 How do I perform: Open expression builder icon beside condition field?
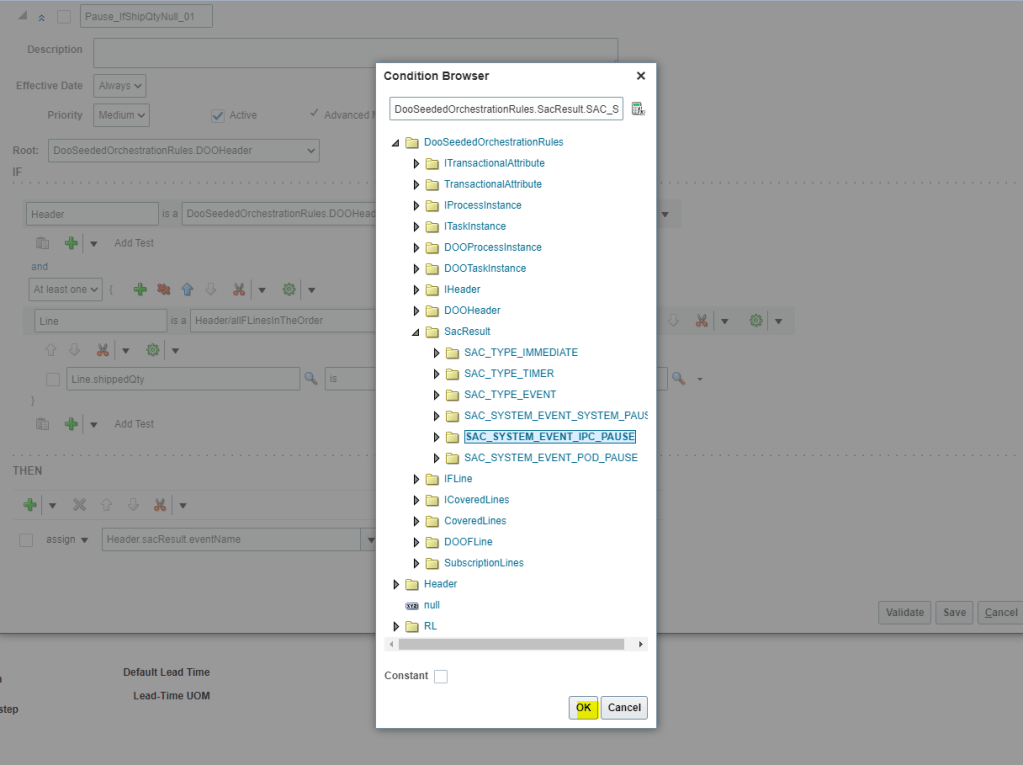[637, 109]
